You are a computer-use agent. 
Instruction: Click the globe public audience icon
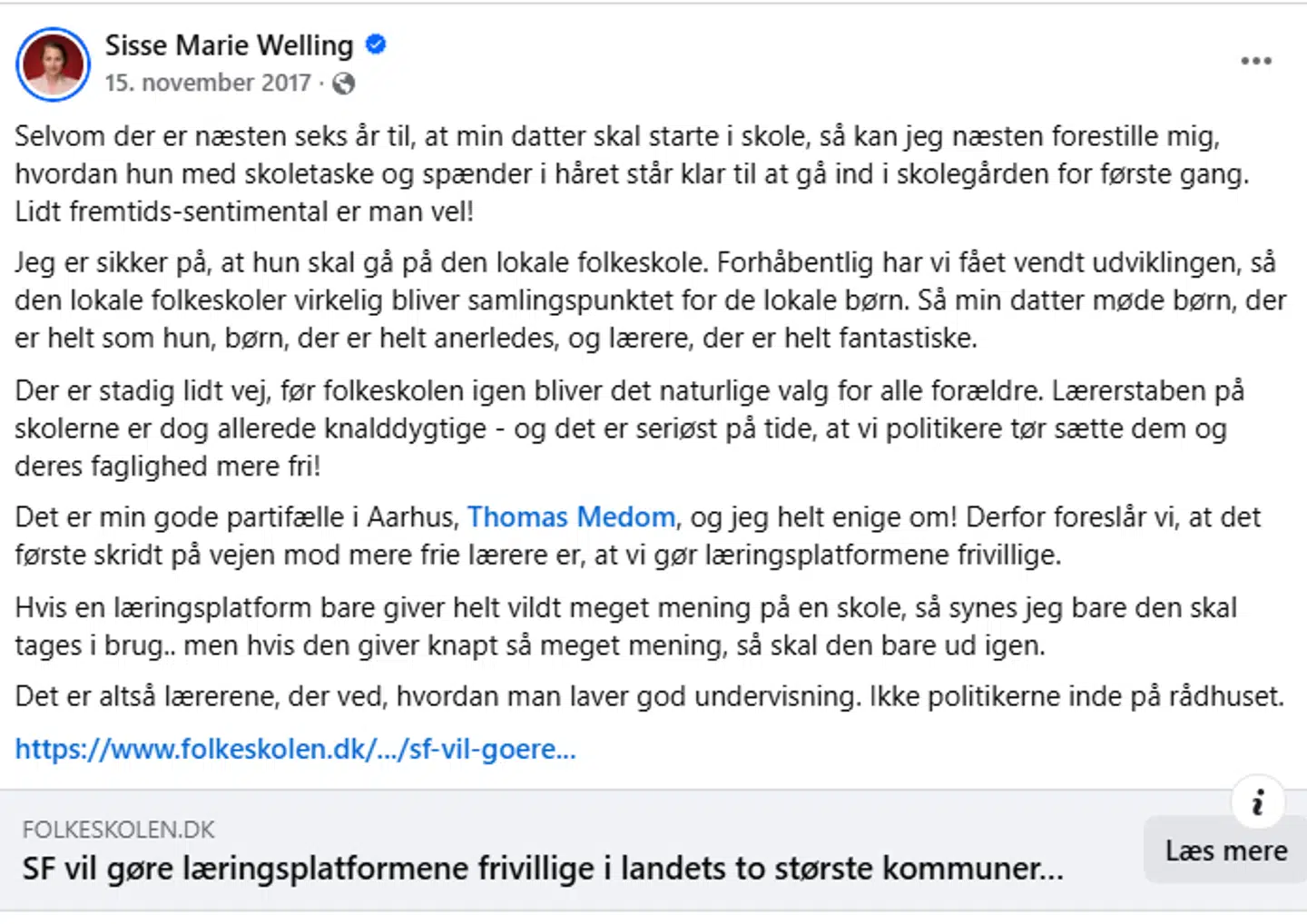343,84
